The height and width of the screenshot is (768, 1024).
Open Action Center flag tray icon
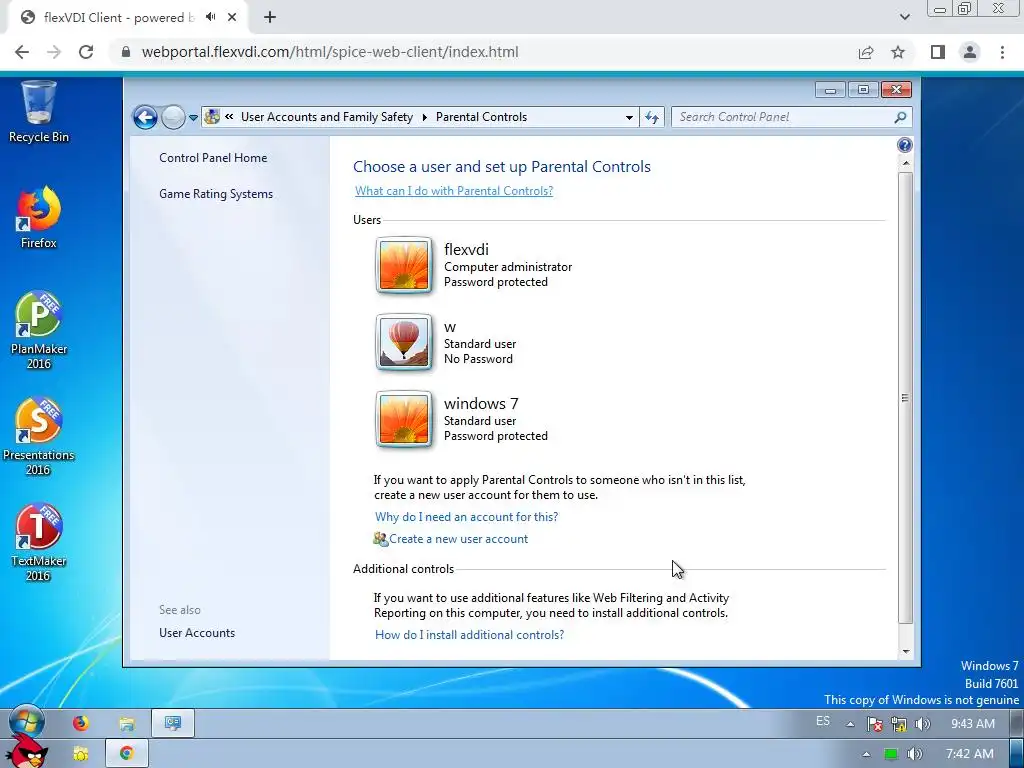point(874,724)
